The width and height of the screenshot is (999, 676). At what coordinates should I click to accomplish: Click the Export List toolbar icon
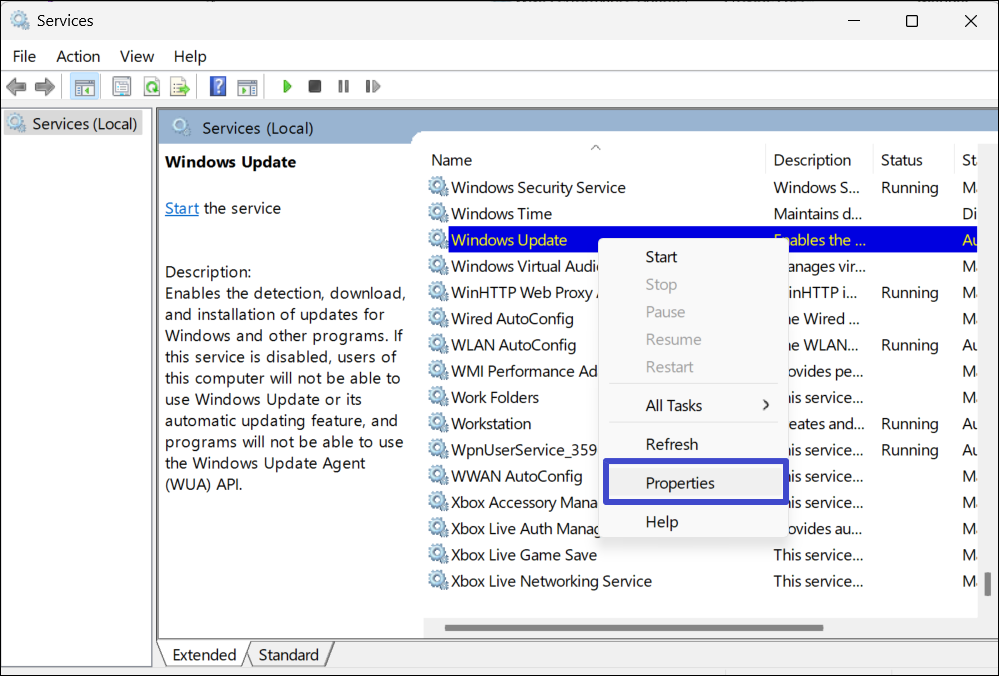pos(180,87)
